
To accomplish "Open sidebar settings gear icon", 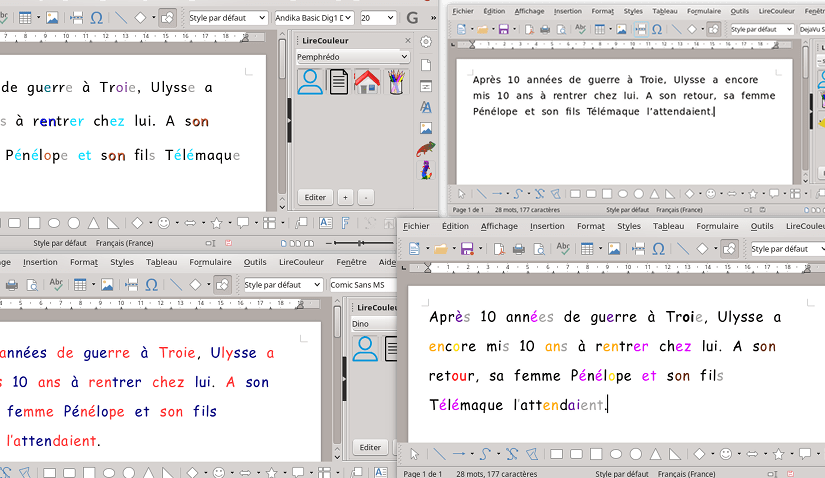I will (426, 42).
